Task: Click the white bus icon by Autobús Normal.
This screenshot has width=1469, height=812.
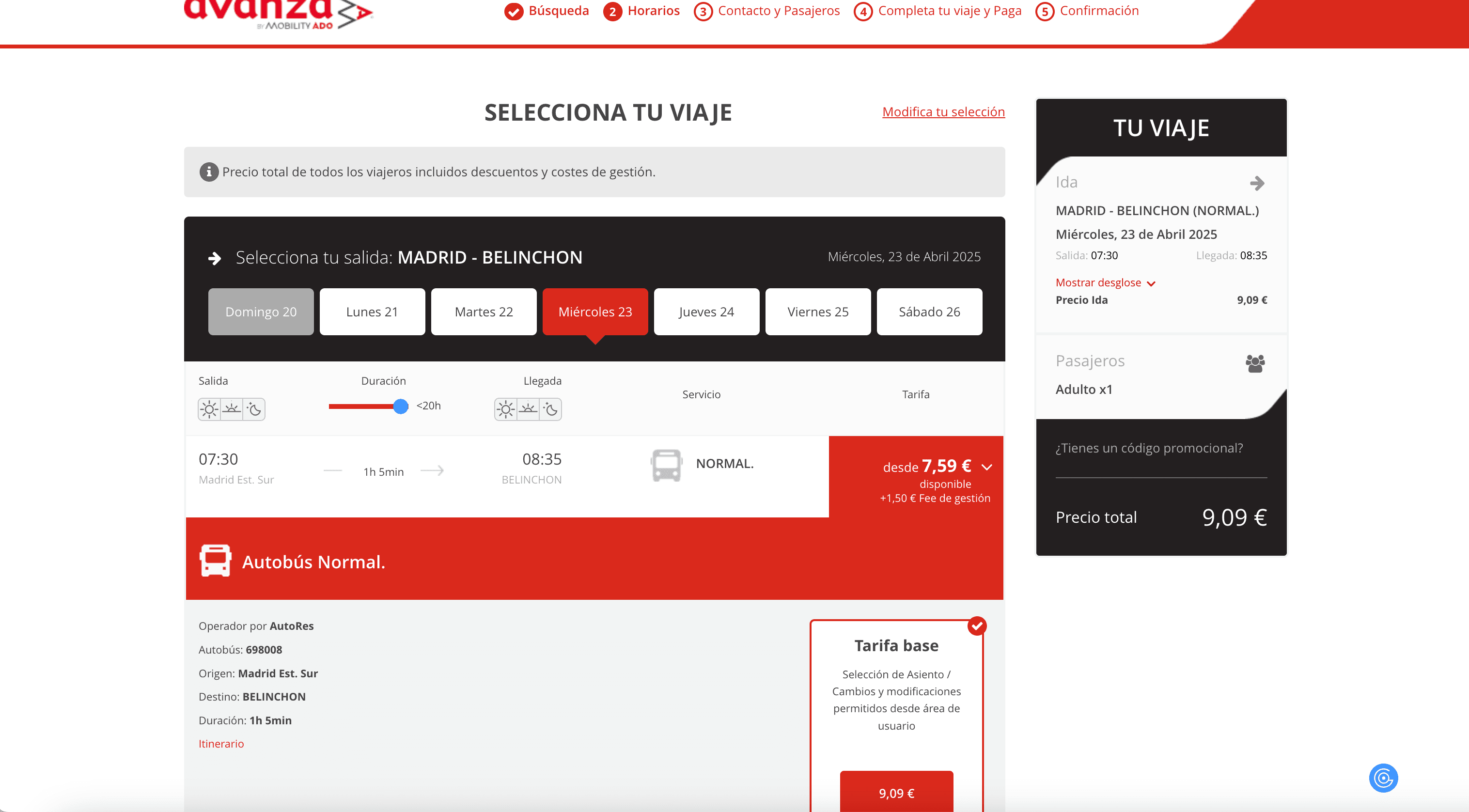Action: (x=215, y=561)
